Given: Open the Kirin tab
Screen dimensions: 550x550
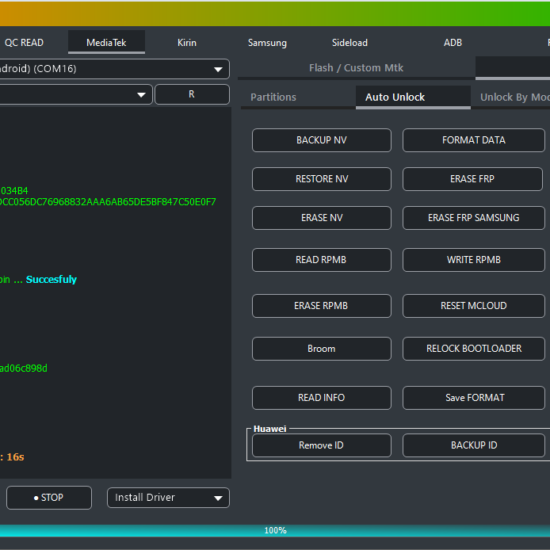Looking at the screenshot, I should point(187,43).
